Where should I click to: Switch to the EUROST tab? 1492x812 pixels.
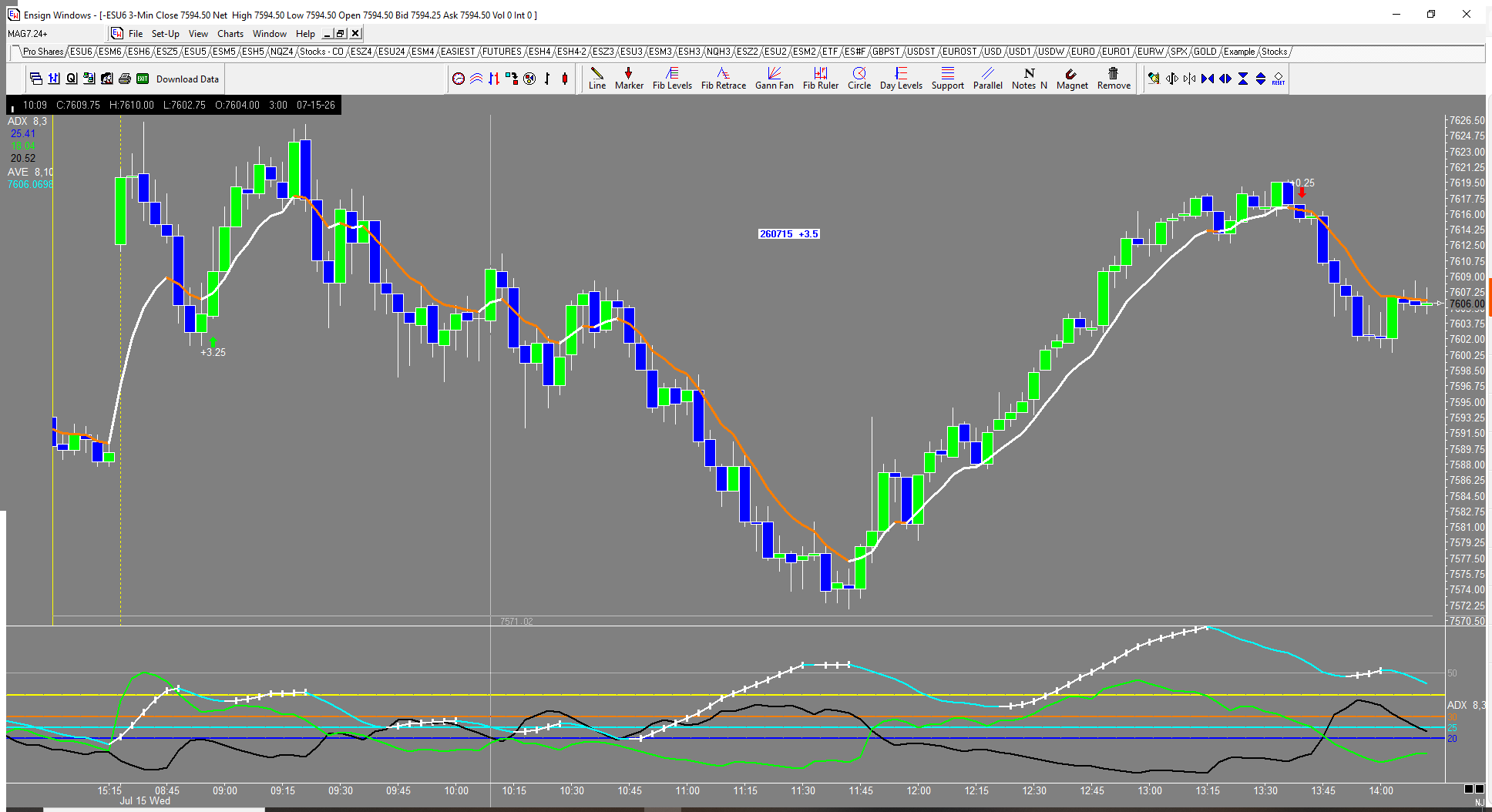click(x=959, y=52)
